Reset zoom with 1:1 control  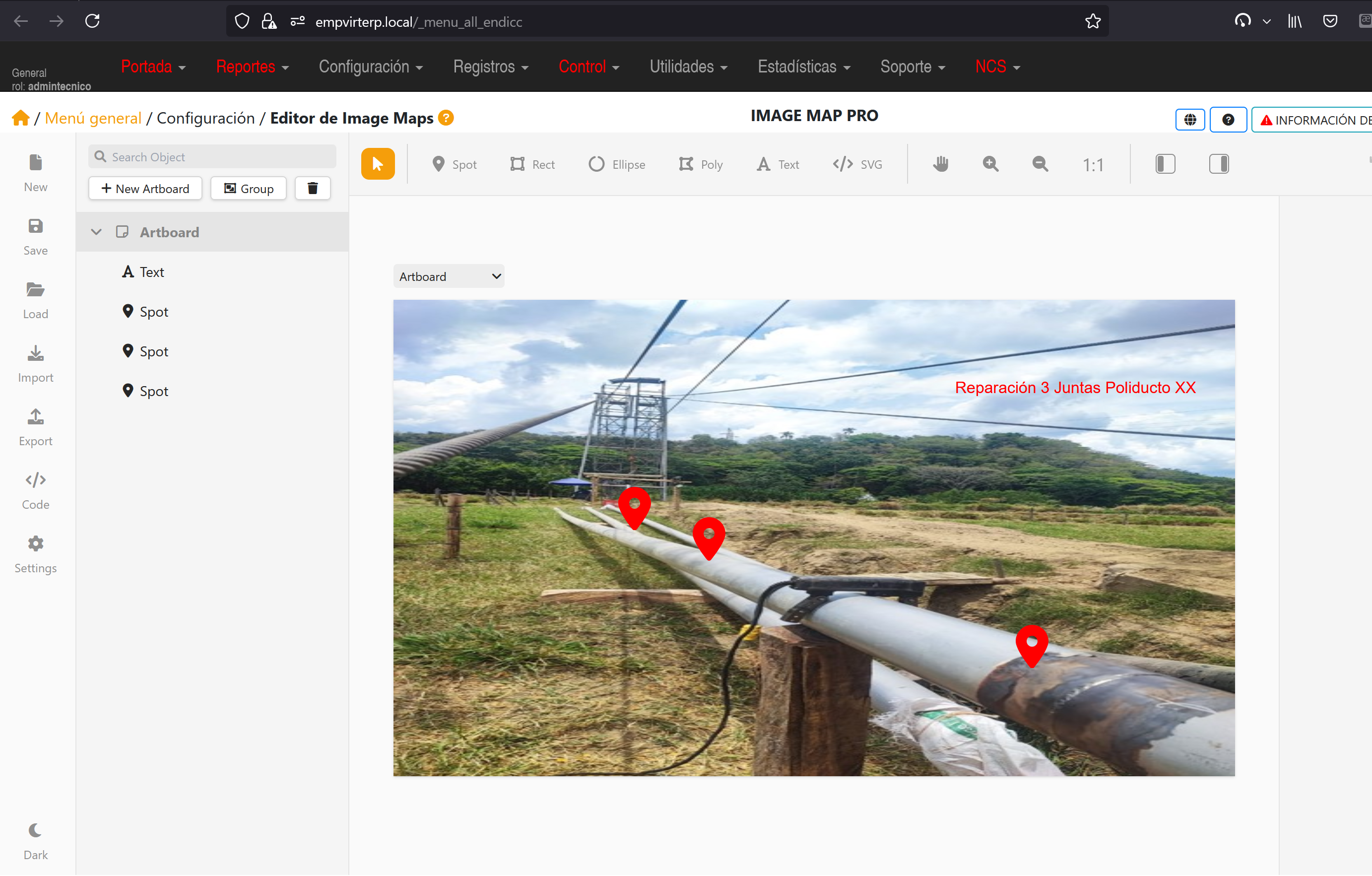pos(1092,165)
